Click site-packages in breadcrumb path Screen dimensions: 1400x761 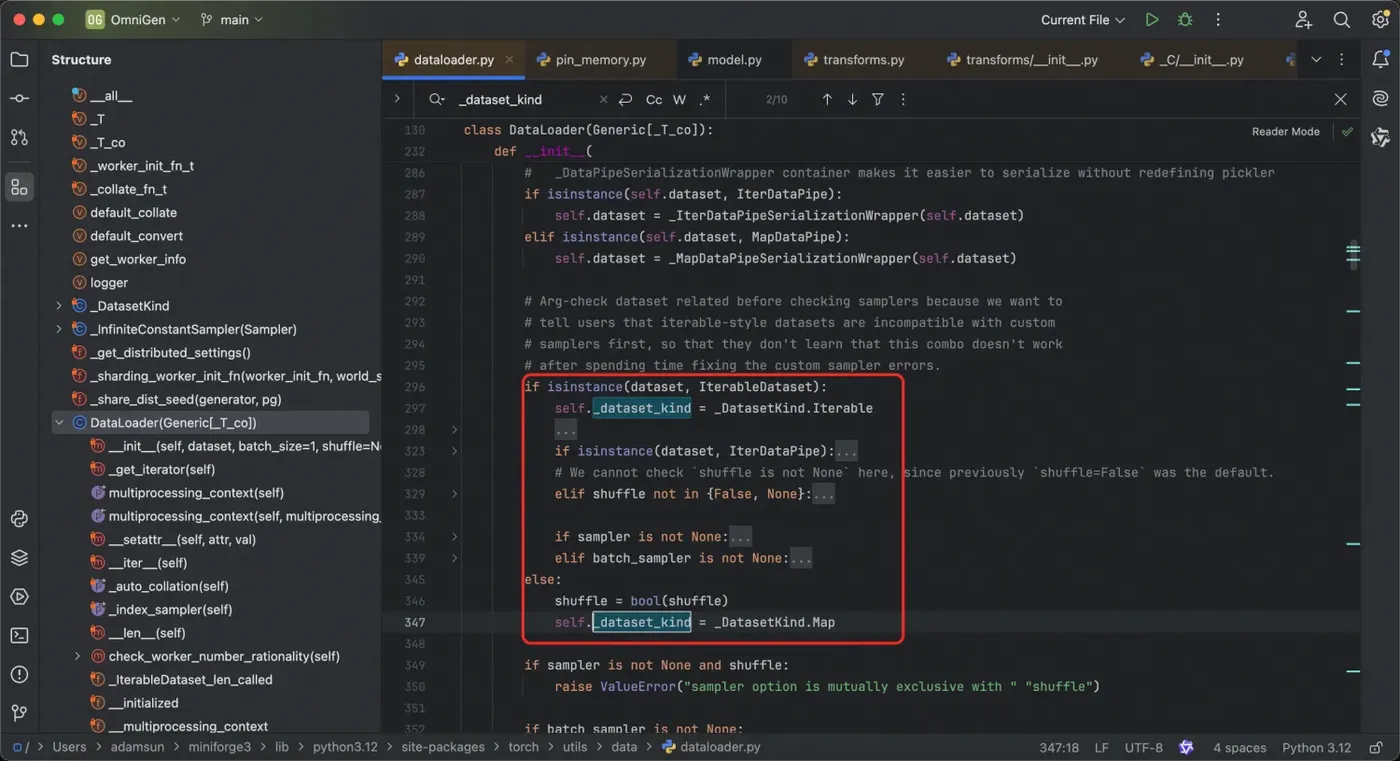click(443, 747)
